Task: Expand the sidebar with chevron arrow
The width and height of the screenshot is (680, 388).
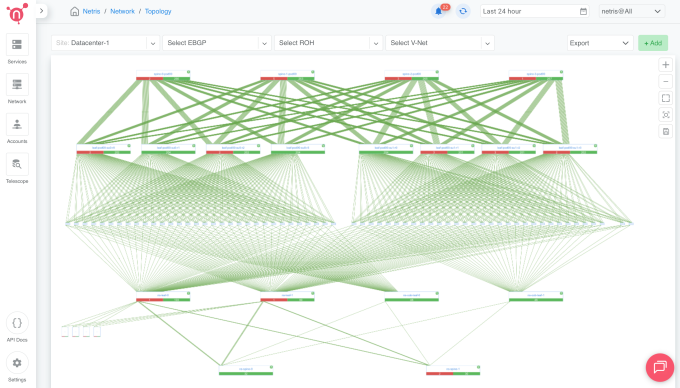Action: pos(42,11)
